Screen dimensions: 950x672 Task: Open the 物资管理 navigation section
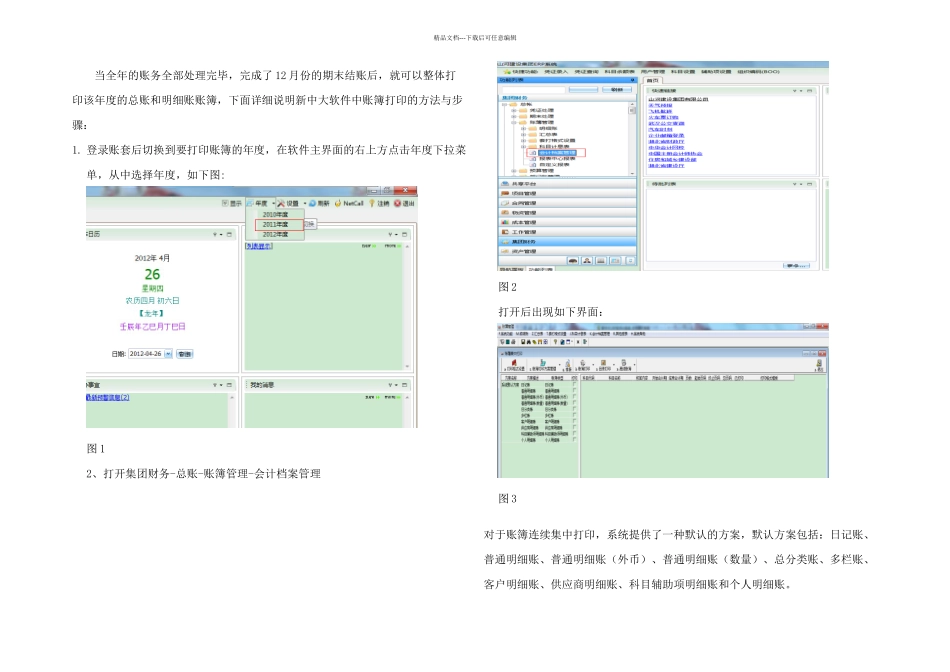pos(568,213)
